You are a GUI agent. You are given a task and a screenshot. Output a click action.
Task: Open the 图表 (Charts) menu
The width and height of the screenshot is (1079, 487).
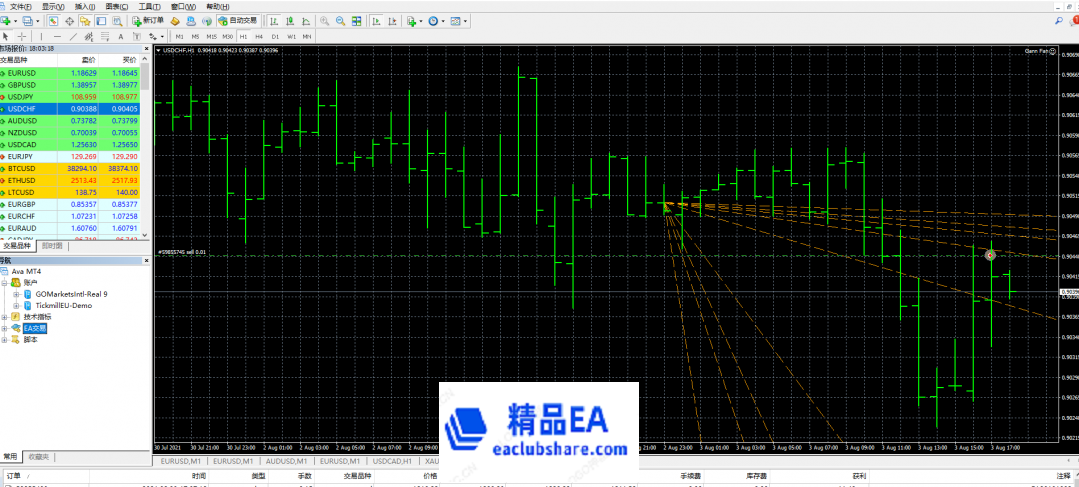pos(116,6)
